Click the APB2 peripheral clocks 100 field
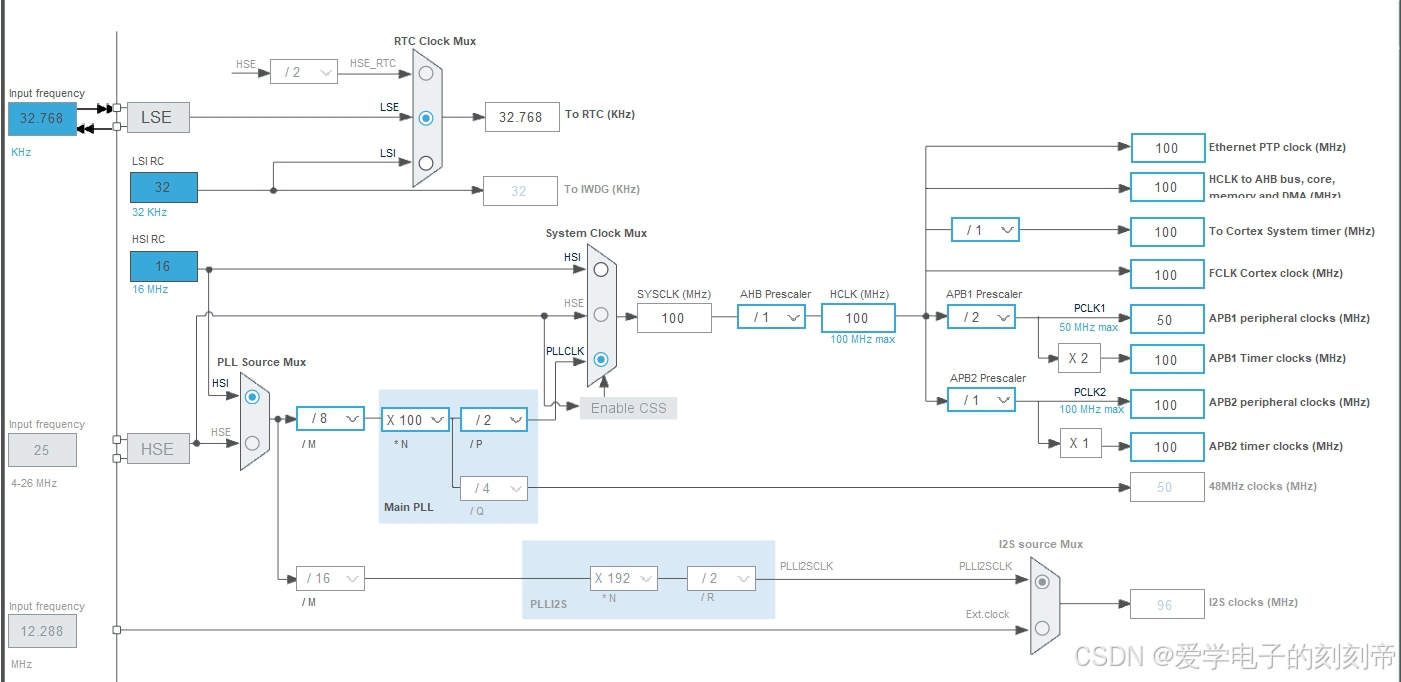Viewport: 1401px width, 682px height. (x=1167, y=405)
